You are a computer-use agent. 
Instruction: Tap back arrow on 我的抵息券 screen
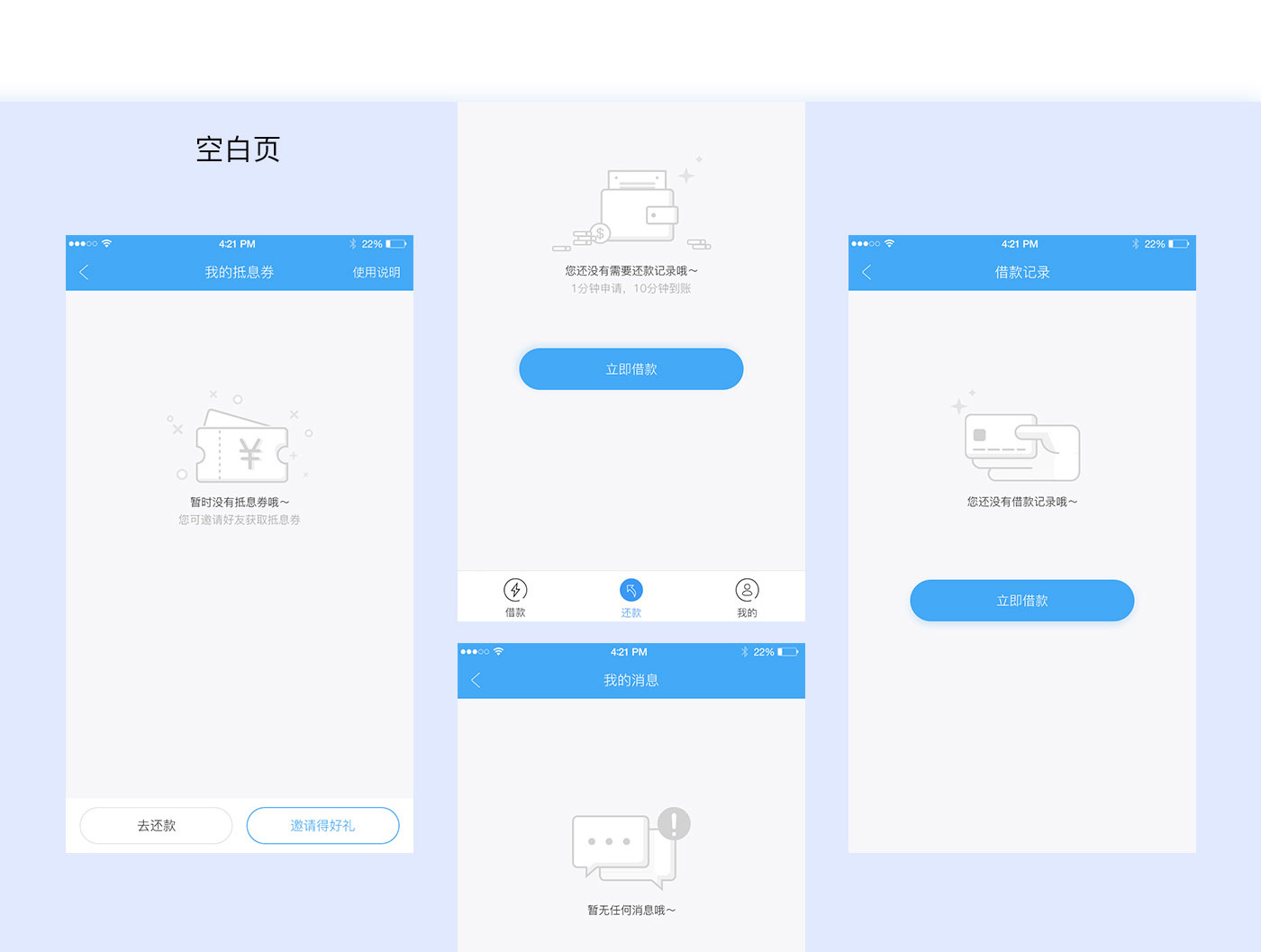click(x=84, y=272)
